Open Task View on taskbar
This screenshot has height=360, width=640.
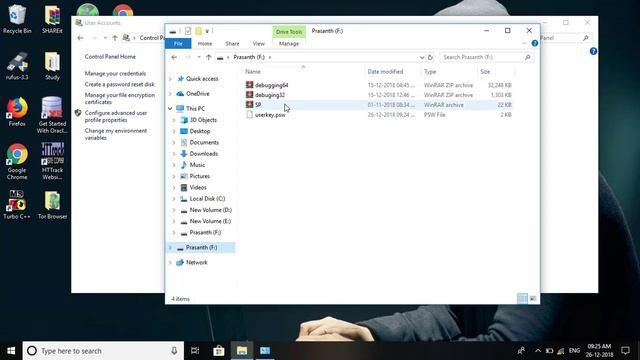[x=195, y=351]
